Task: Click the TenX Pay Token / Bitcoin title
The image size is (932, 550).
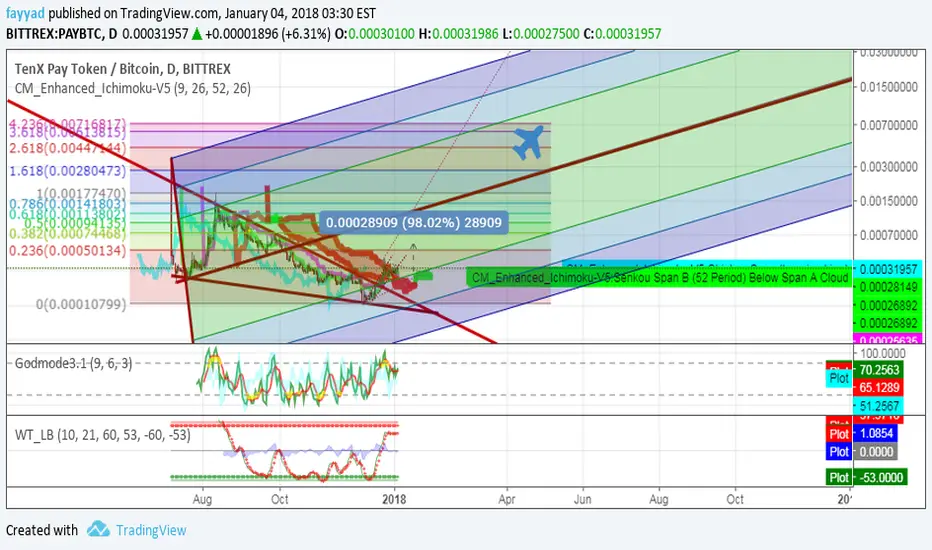Action: click(122, 69)
